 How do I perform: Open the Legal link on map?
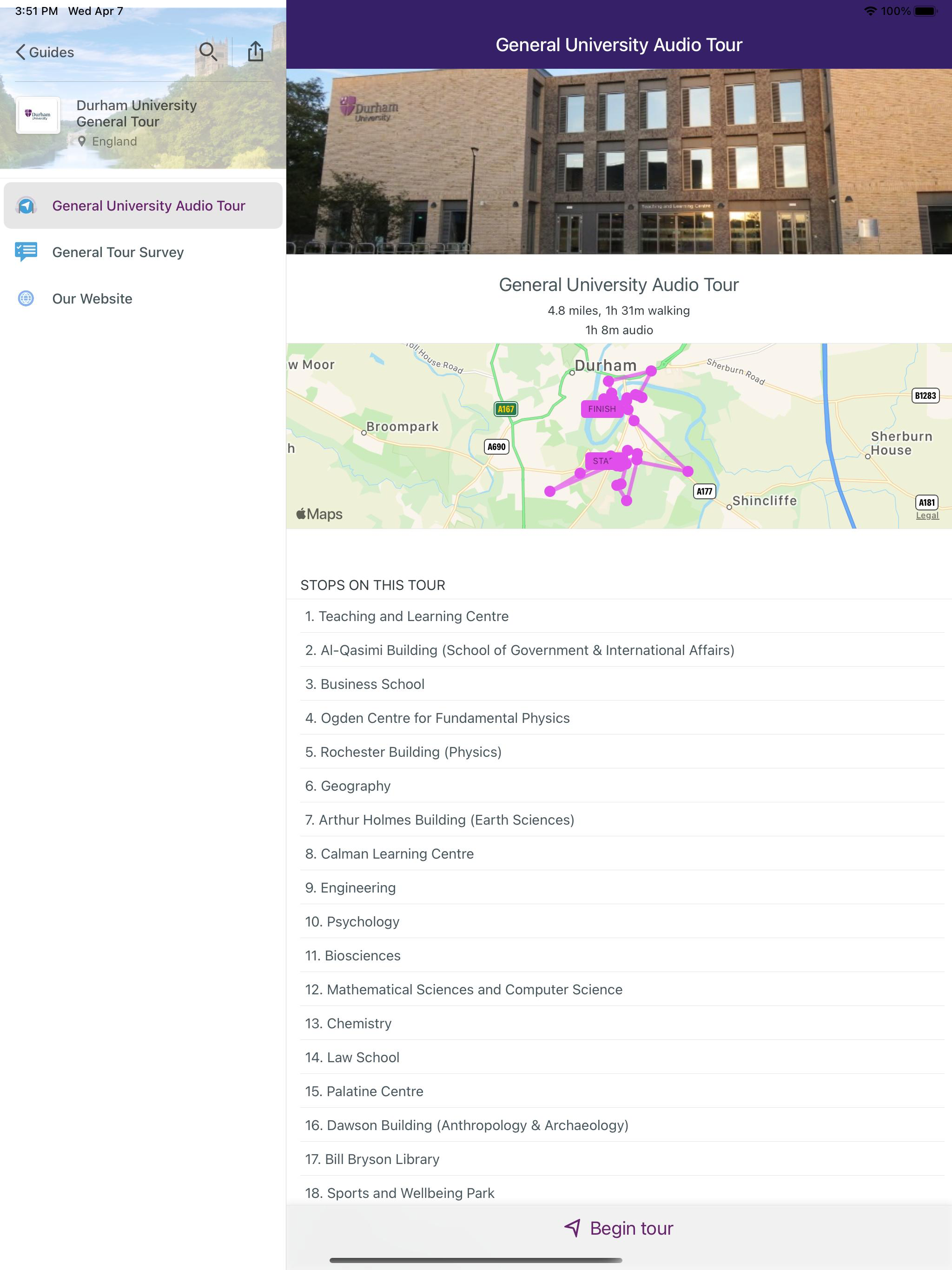coord(927,516)
